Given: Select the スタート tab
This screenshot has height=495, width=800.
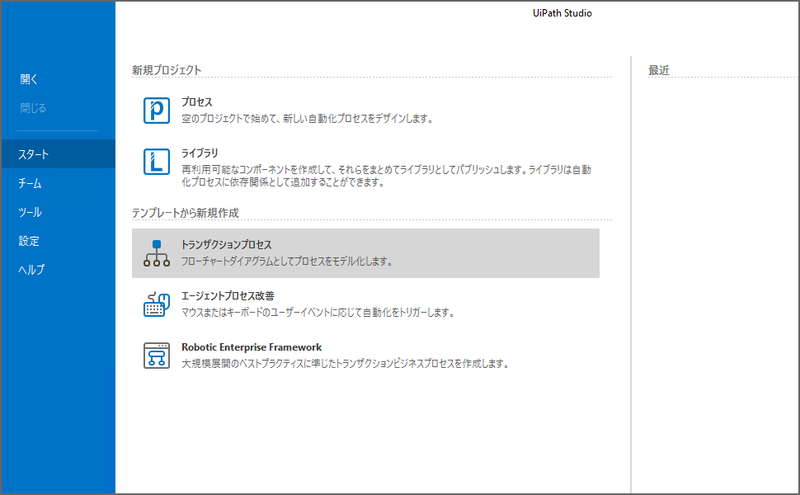Looking at the screenshot, I should [x=58, y=154].
